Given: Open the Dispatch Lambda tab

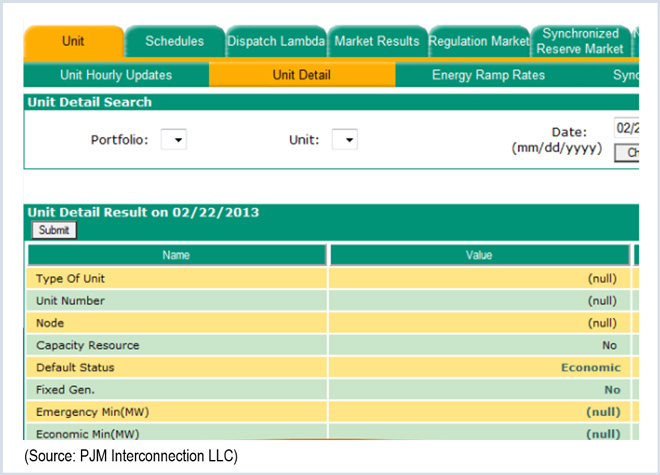Looking at the screenshot, I should [276, 42].
